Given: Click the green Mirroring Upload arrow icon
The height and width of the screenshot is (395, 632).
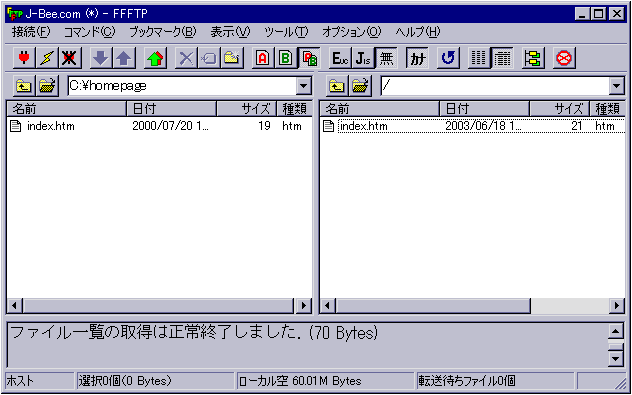Looking at the screenshot, I should tap(155, 59).
